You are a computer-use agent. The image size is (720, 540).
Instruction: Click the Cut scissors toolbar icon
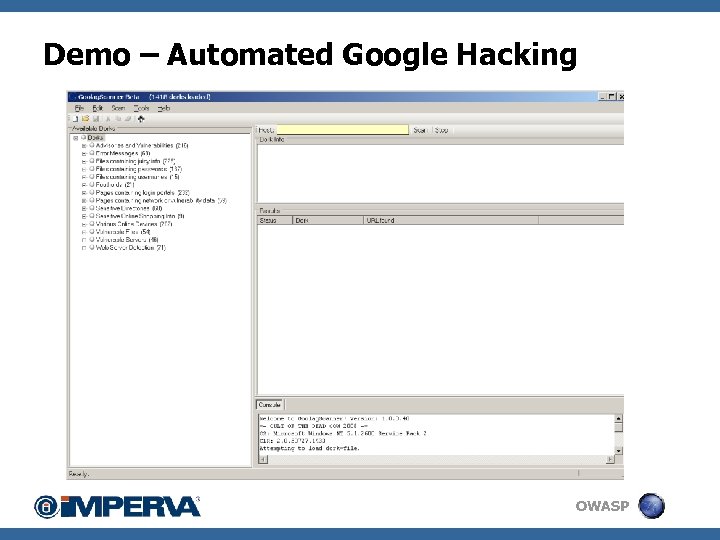point(108,119)
